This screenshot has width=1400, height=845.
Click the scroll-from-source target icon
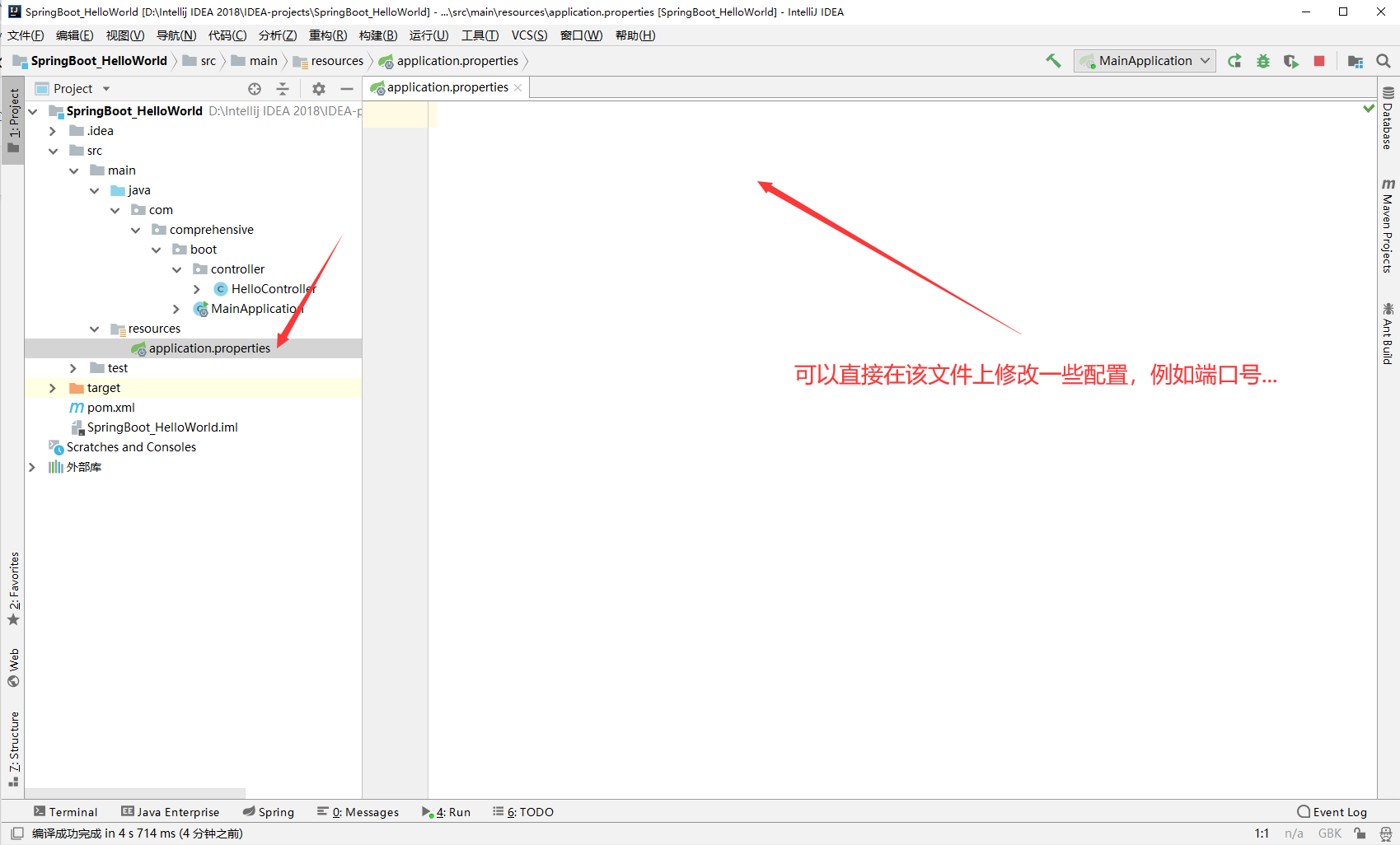click(x=255, y=89)
